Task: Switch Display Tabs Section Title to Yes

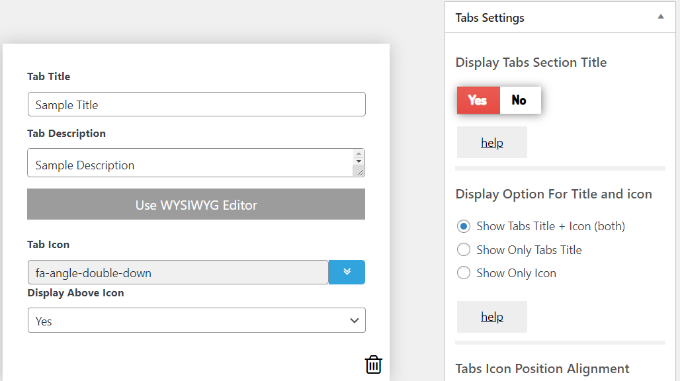Action: [478, 100]
